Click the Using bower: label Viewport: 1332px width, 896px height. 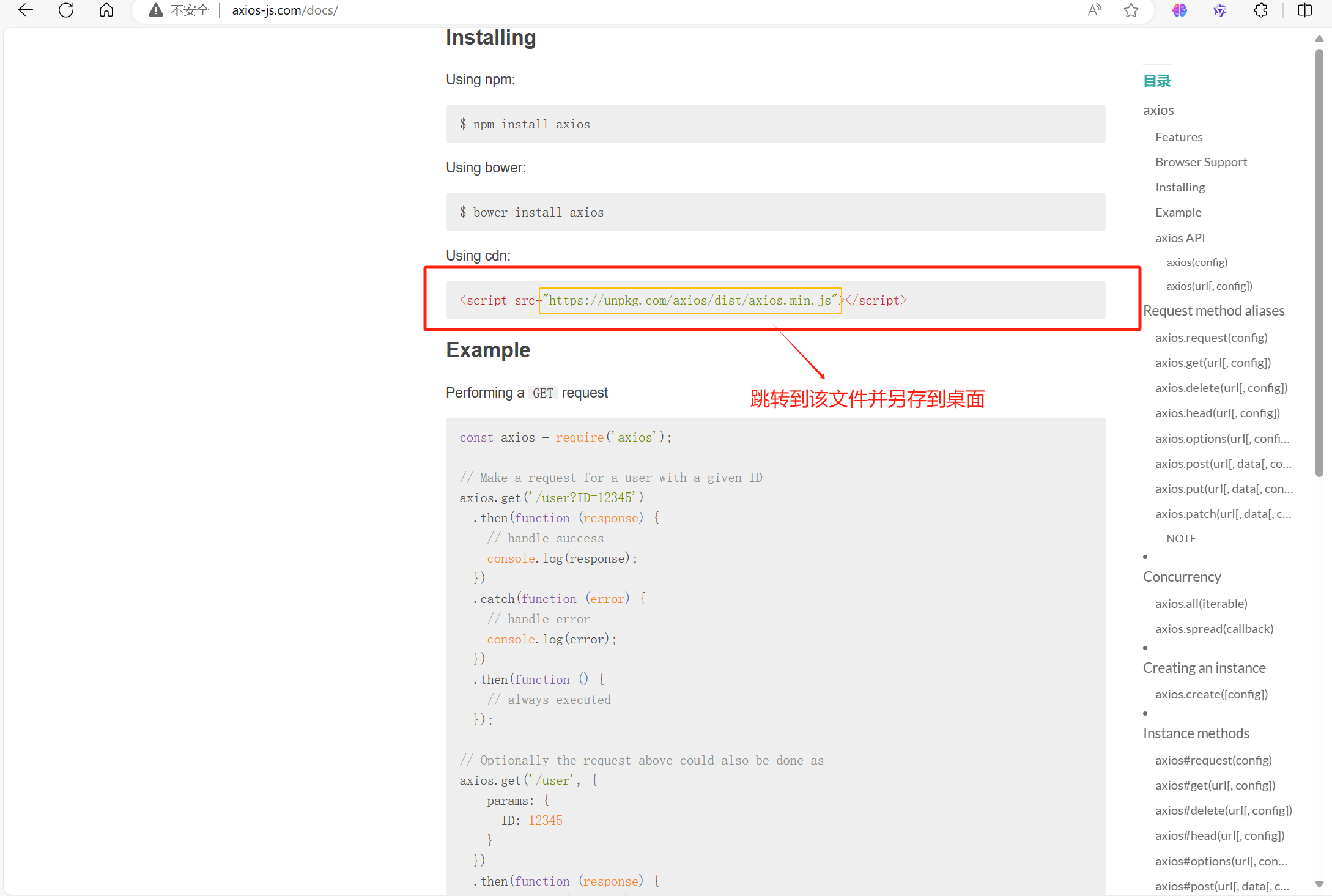[486, 168]
